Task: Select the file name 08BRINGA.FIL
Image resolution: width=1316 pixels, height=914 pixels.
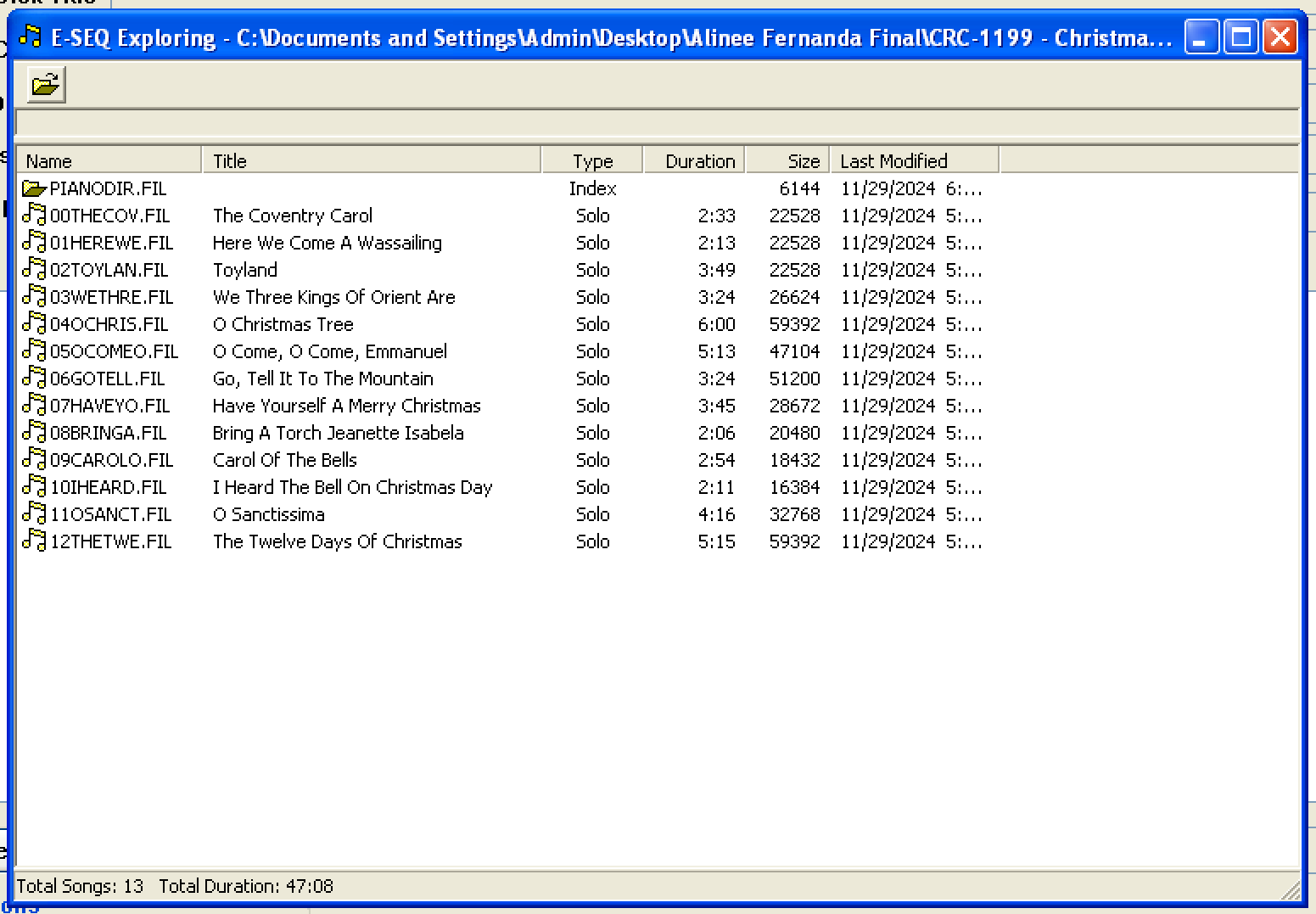Action: (108, 433)
